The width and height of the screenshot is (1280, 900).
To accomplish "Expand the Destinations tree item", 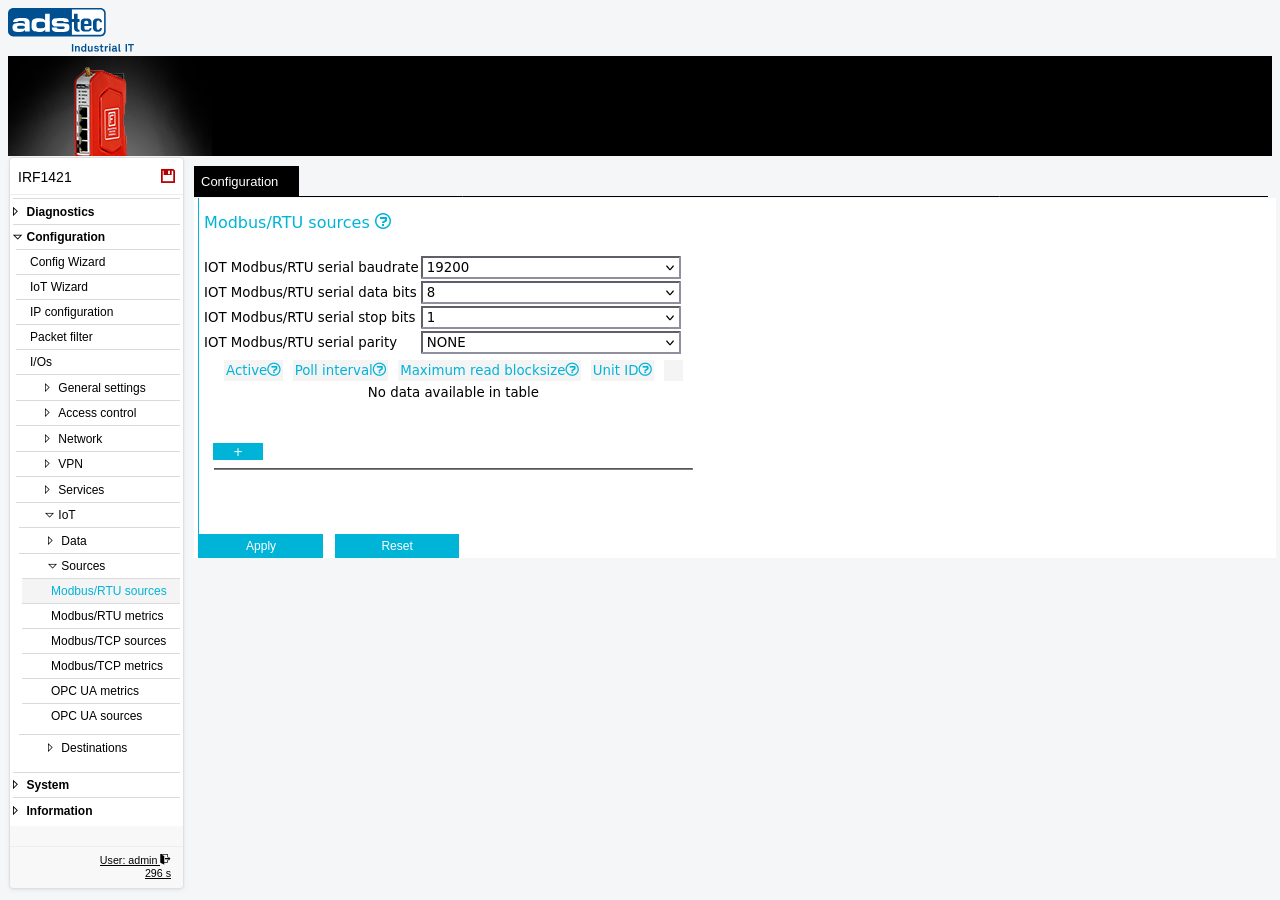I will pyautogui.click(x=50, y=748).
